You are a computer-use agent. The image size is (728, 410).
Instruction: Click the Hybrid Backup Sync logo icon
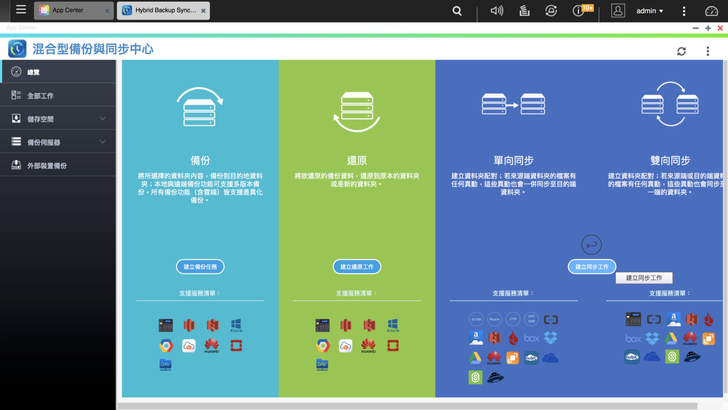point(17,49)
